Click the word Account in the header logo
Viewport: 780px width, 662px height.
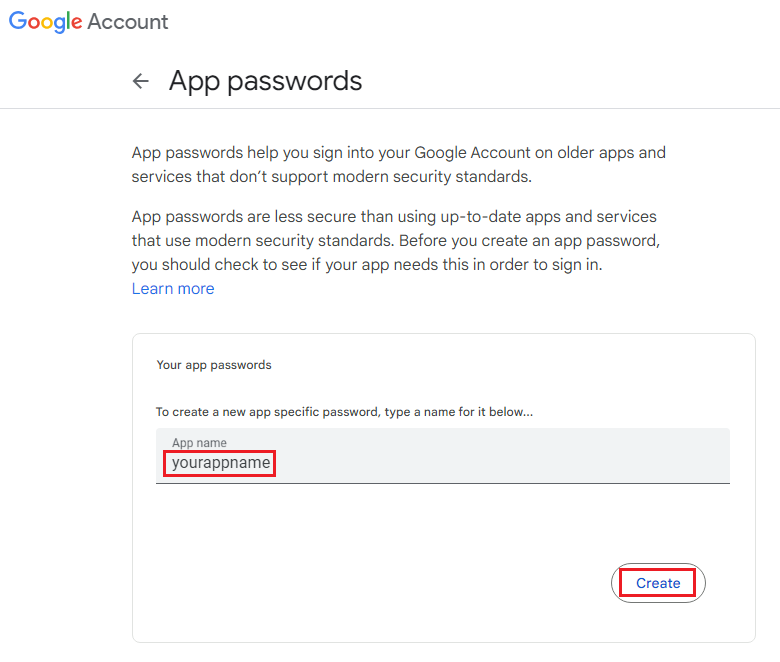click(128, 21)
